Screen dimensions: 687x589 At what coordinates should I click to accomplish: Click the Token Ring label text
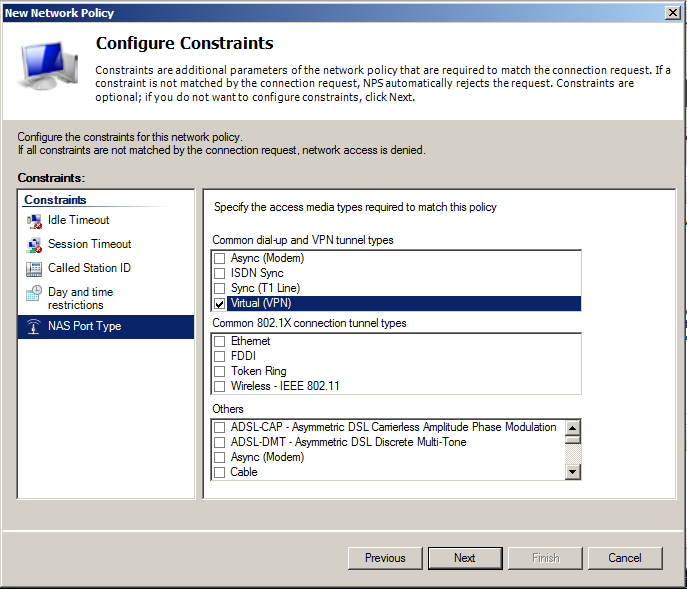(x=259, y=371)
